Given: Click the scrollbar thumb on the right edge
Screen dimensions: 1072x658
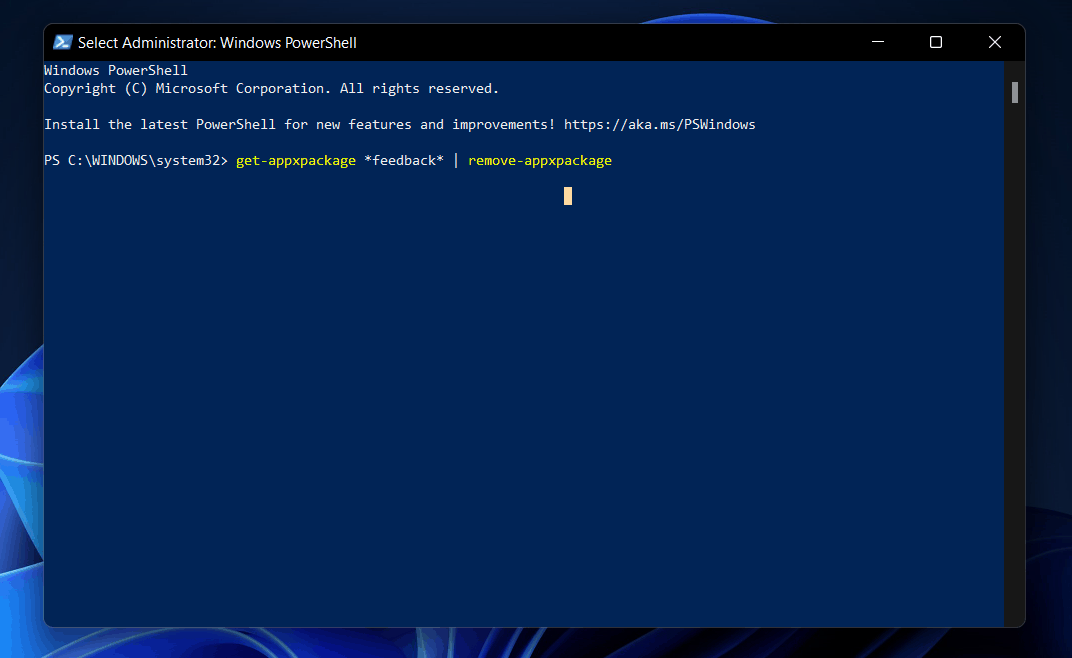Looking at the screenshot, I should pyautogui.click(x=1014, y=92).
